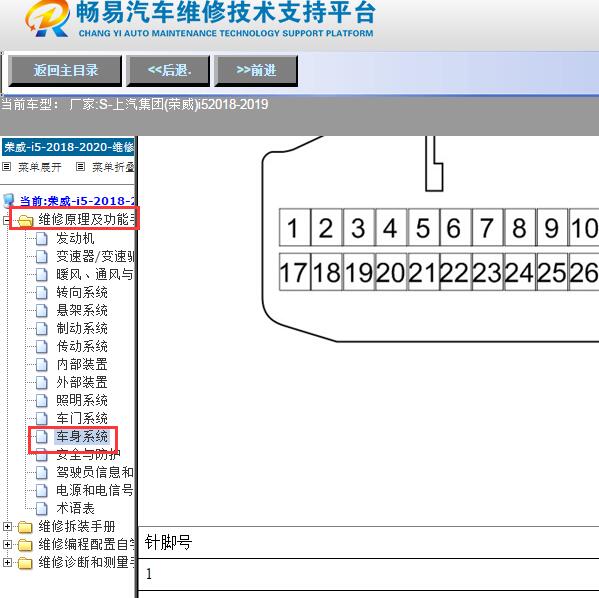This screenshot has height=598, width=599.
Task: Open the 转向系统 page
Action: pos(82,292)
